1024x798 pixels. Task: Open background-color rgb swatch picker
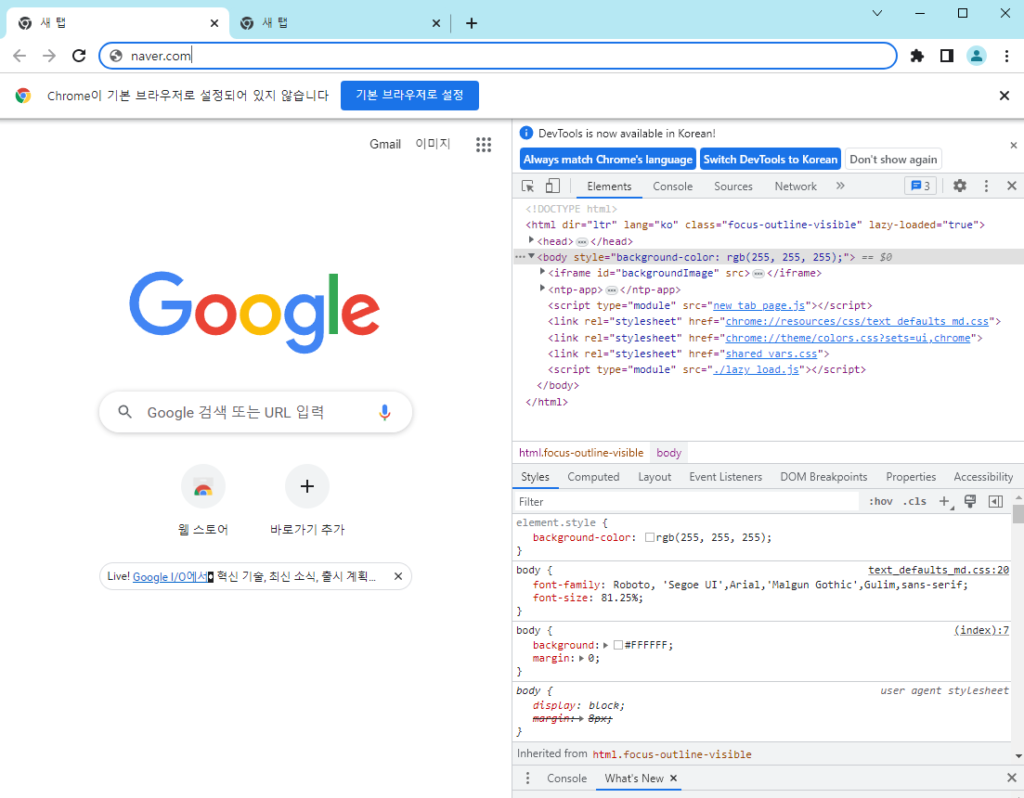(x=650, y=537)
